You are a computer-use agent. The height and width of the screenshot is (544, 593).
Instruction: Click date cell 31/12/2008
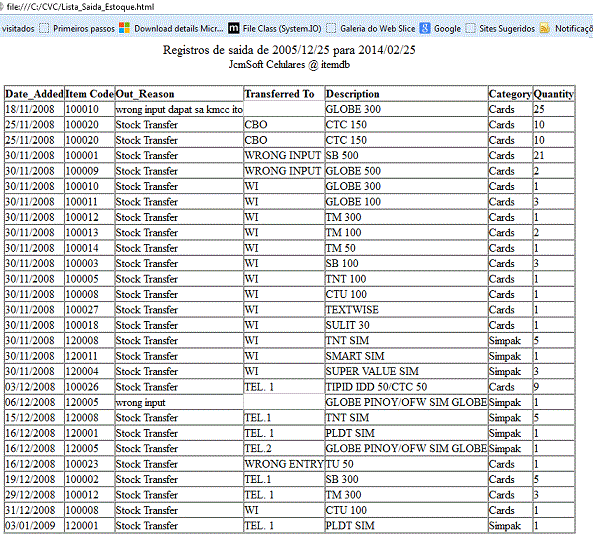click(x=34, y=510)
